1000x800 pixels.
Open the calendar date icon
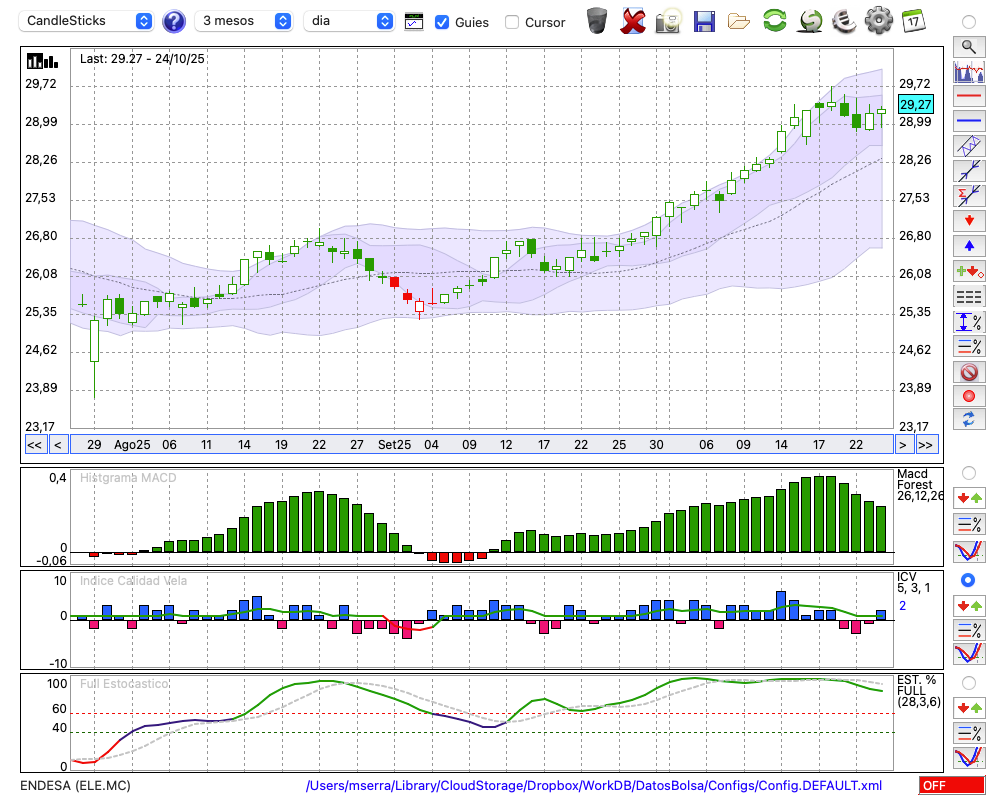coord(913,21)
